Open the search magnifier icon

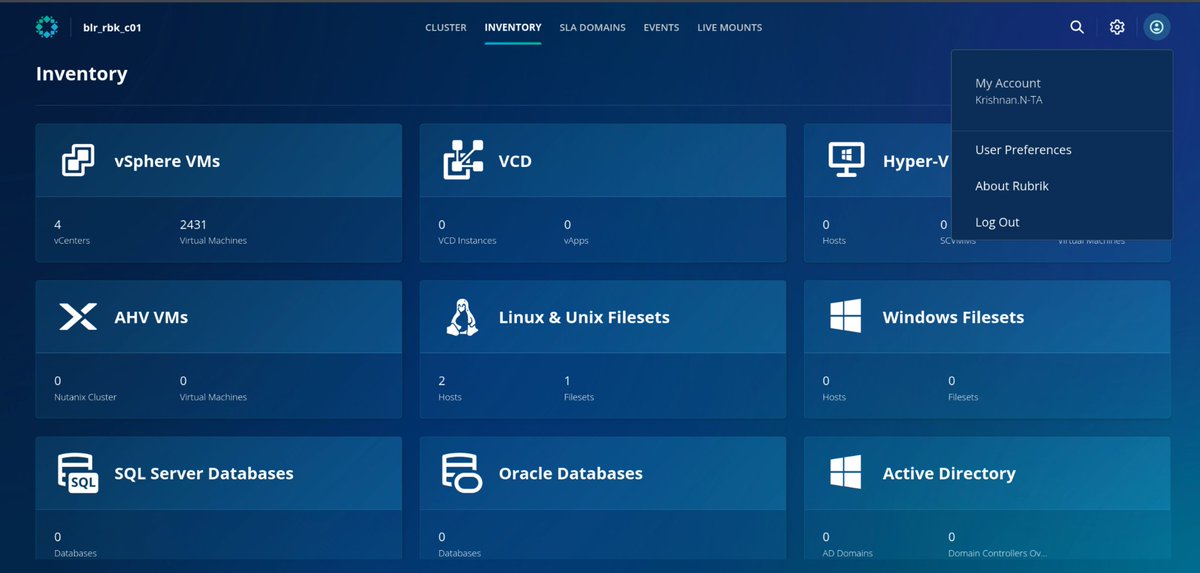click(x=1077, y=27)
